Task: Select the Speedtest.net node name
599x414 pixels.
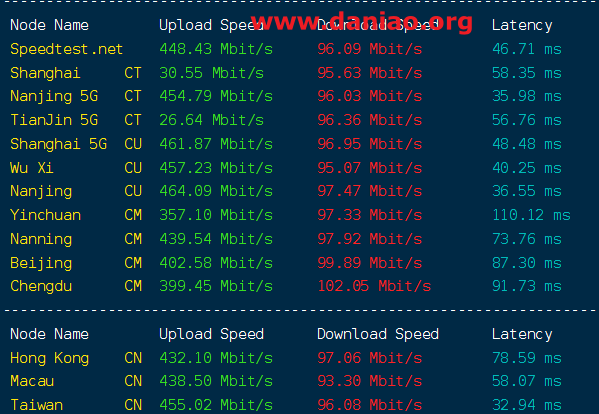Action: pyautogui.click(x=66, y=49)
